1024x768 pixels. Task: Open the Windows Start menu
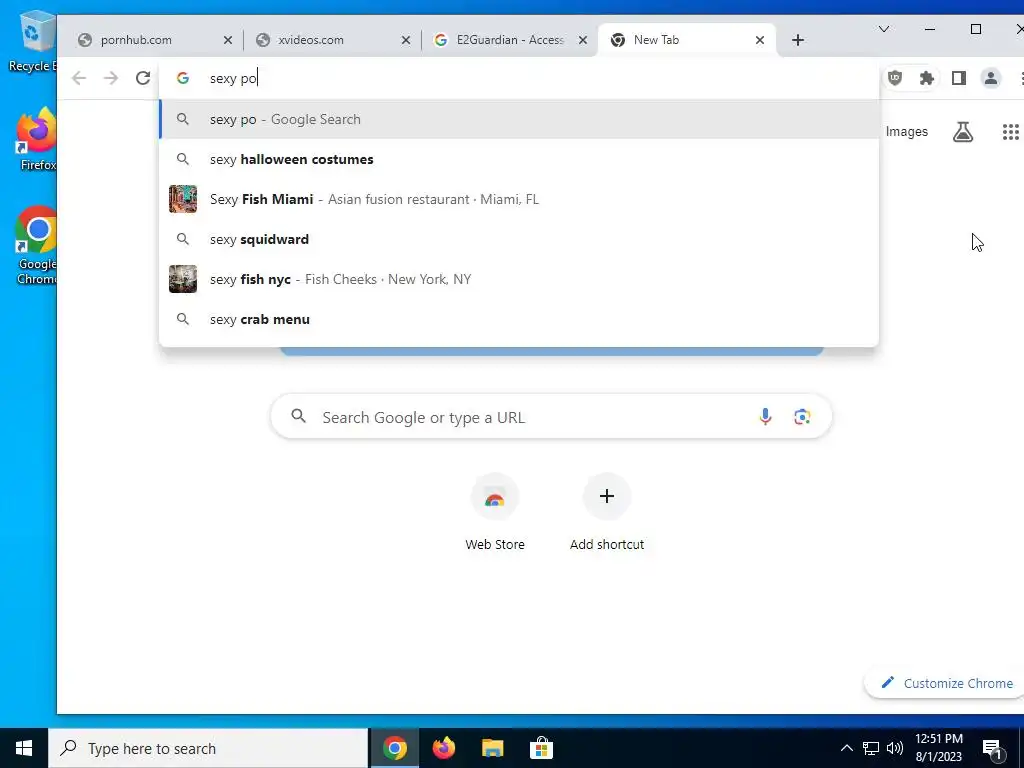(x=24, y=748)
